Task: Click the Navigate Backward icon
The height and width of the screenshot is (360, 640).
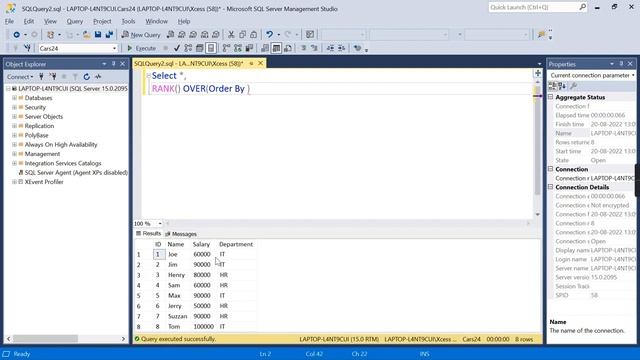Action: (x=16, y=35)
